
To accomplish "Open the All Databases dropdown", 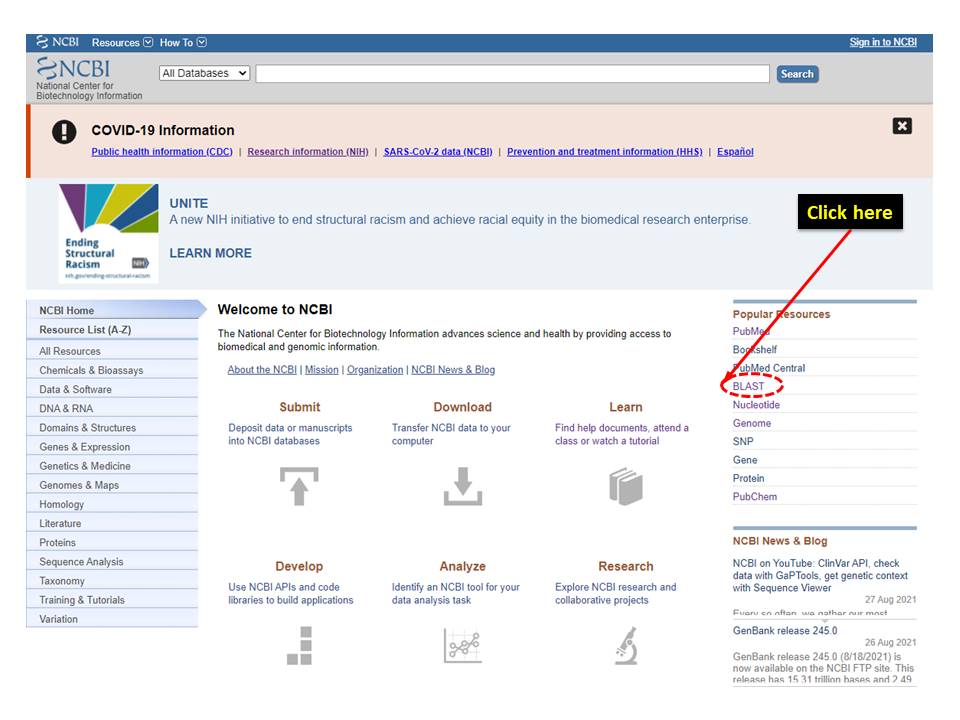I will pyautogui.click(x=204, y=74).
